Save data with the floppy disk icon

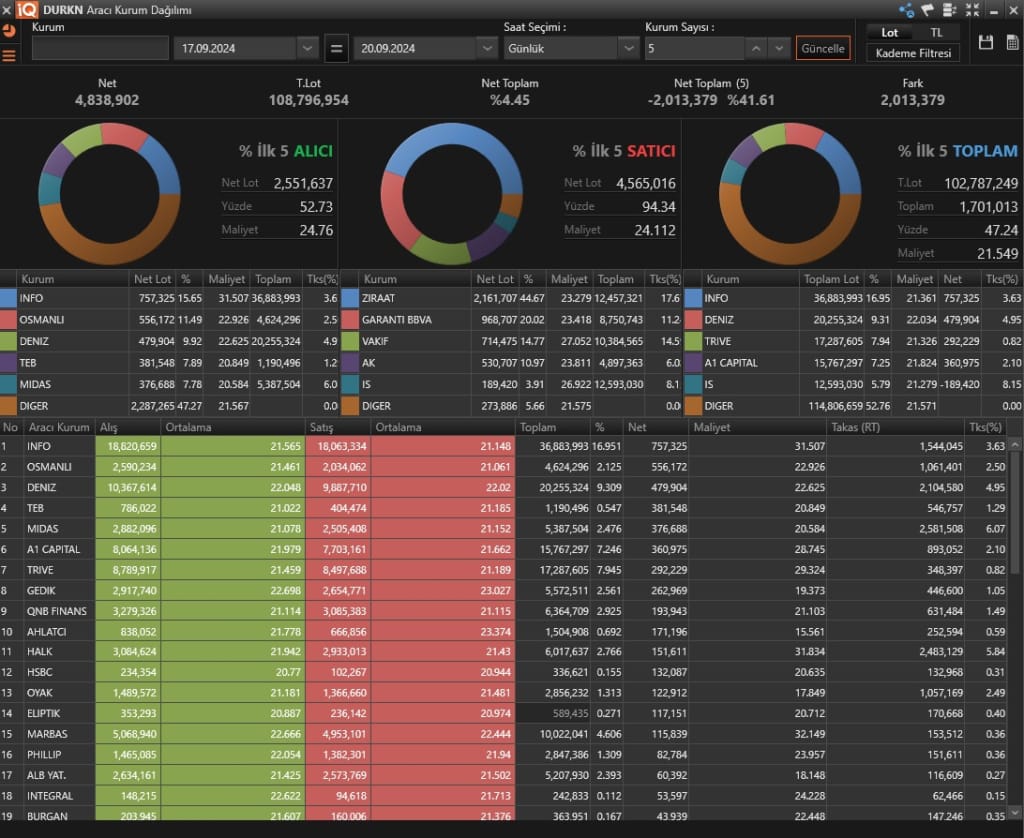[x=986, y=42]
